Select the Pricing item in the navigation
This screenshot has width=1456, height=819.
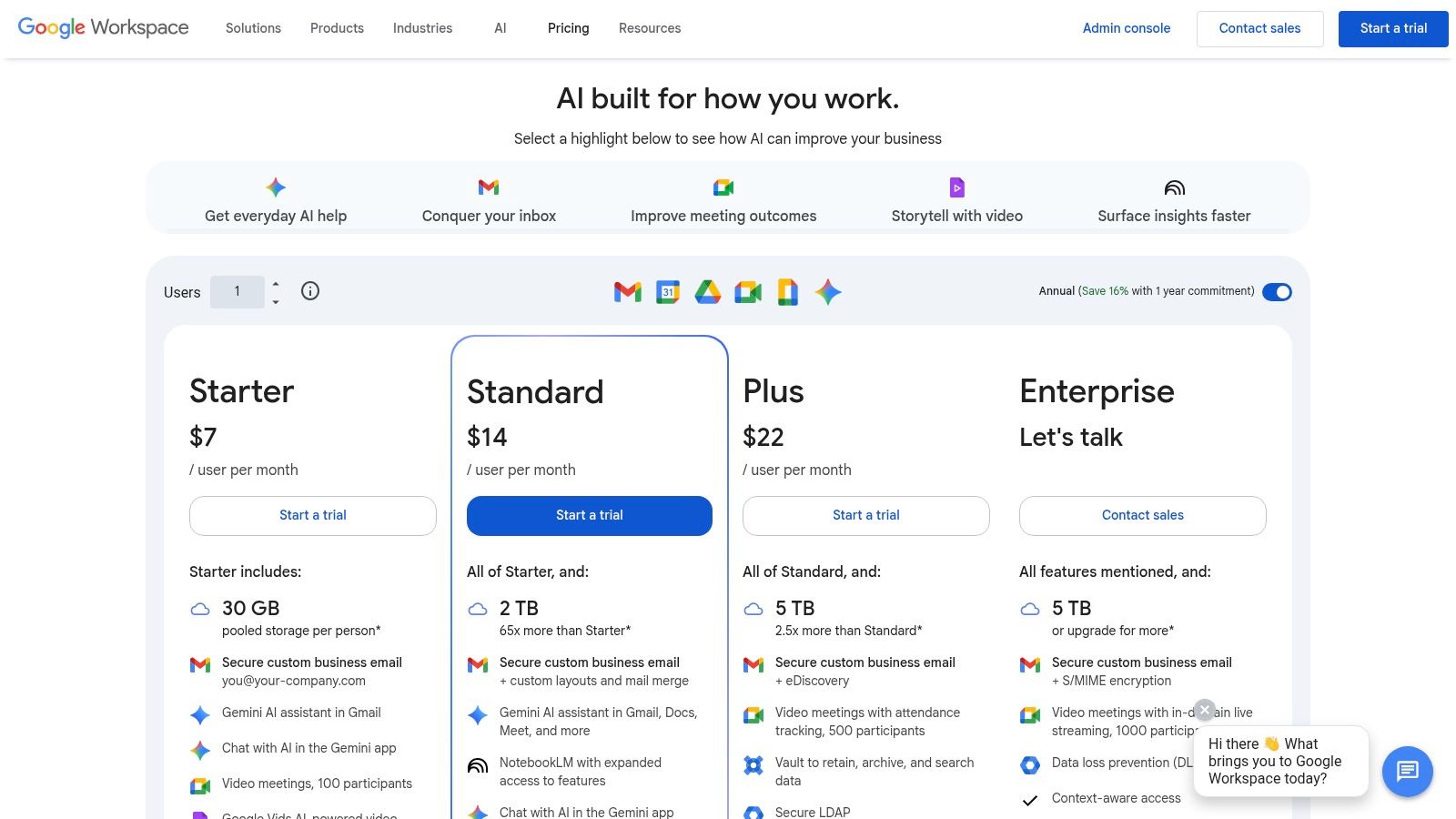point(568,28)
